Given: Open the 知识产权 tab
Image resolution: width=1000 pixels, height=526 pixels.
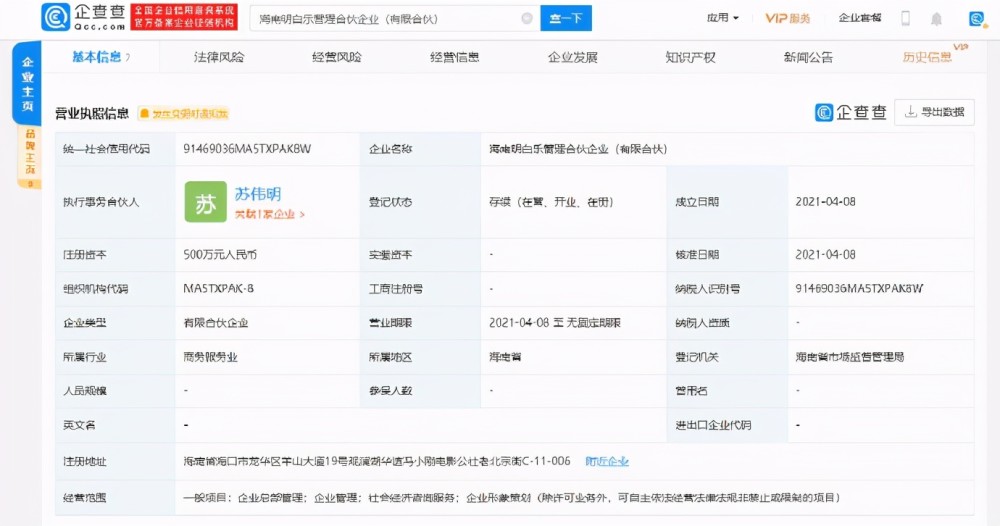Looking at the screenshot, I should click(x=690, y=58).
